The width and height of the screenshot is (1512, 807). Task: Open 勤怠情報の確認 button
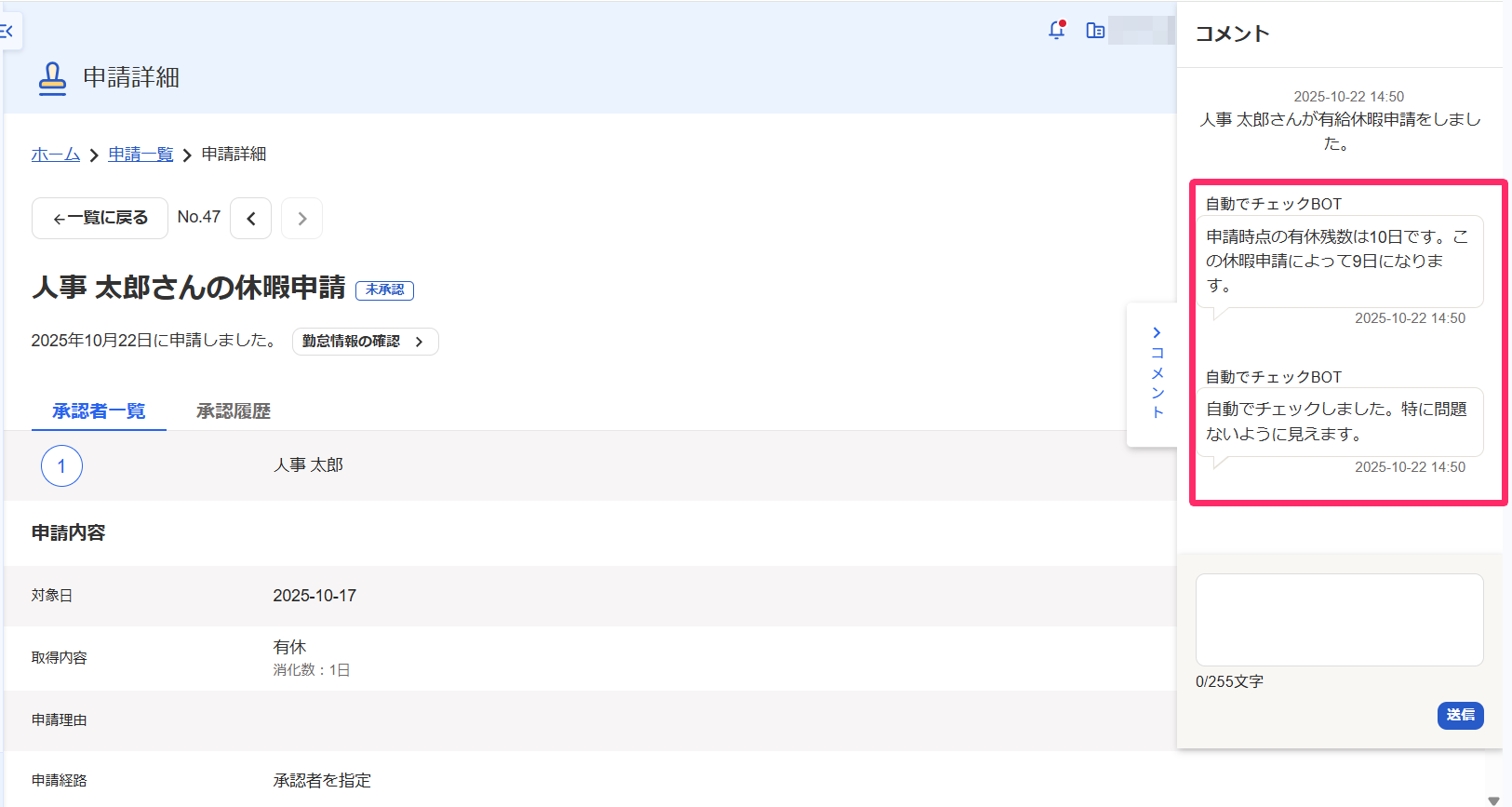[365, 342]
